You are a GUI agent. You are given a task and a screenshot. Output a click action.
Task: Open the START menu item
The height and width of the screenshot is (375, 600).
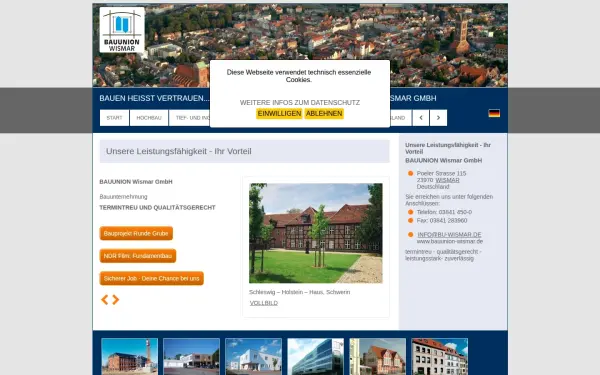[114, 118]
